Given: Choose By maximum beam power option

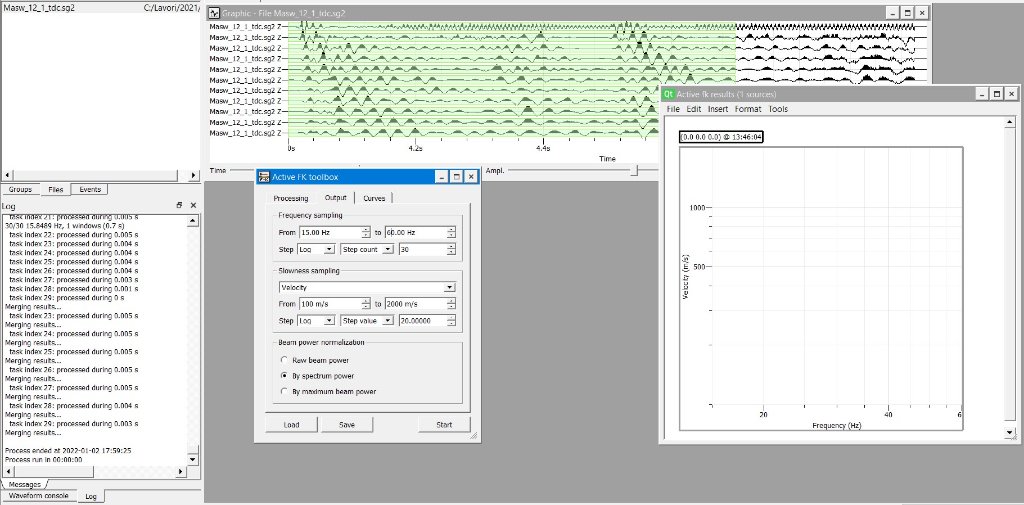Looking at the screenshot, I should (x=285, y=391).
